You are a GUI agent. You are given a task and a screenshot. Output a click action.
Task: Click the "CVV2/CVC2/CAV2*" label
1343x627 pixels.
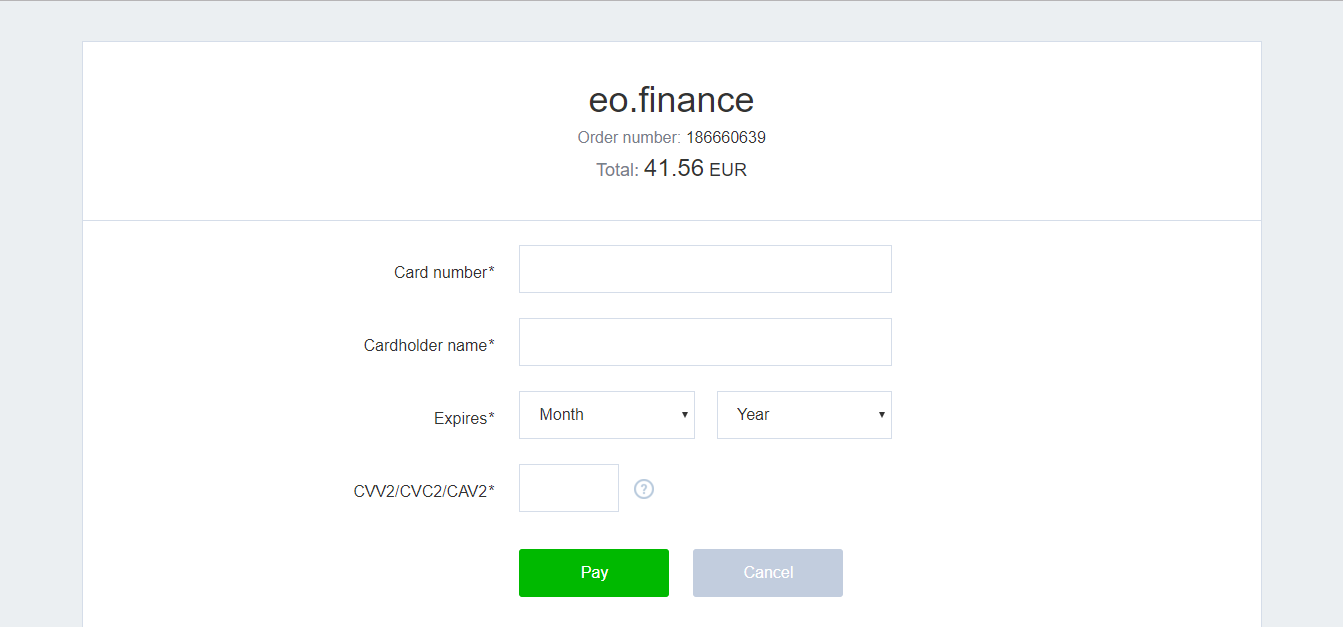[x=424, y=491]
